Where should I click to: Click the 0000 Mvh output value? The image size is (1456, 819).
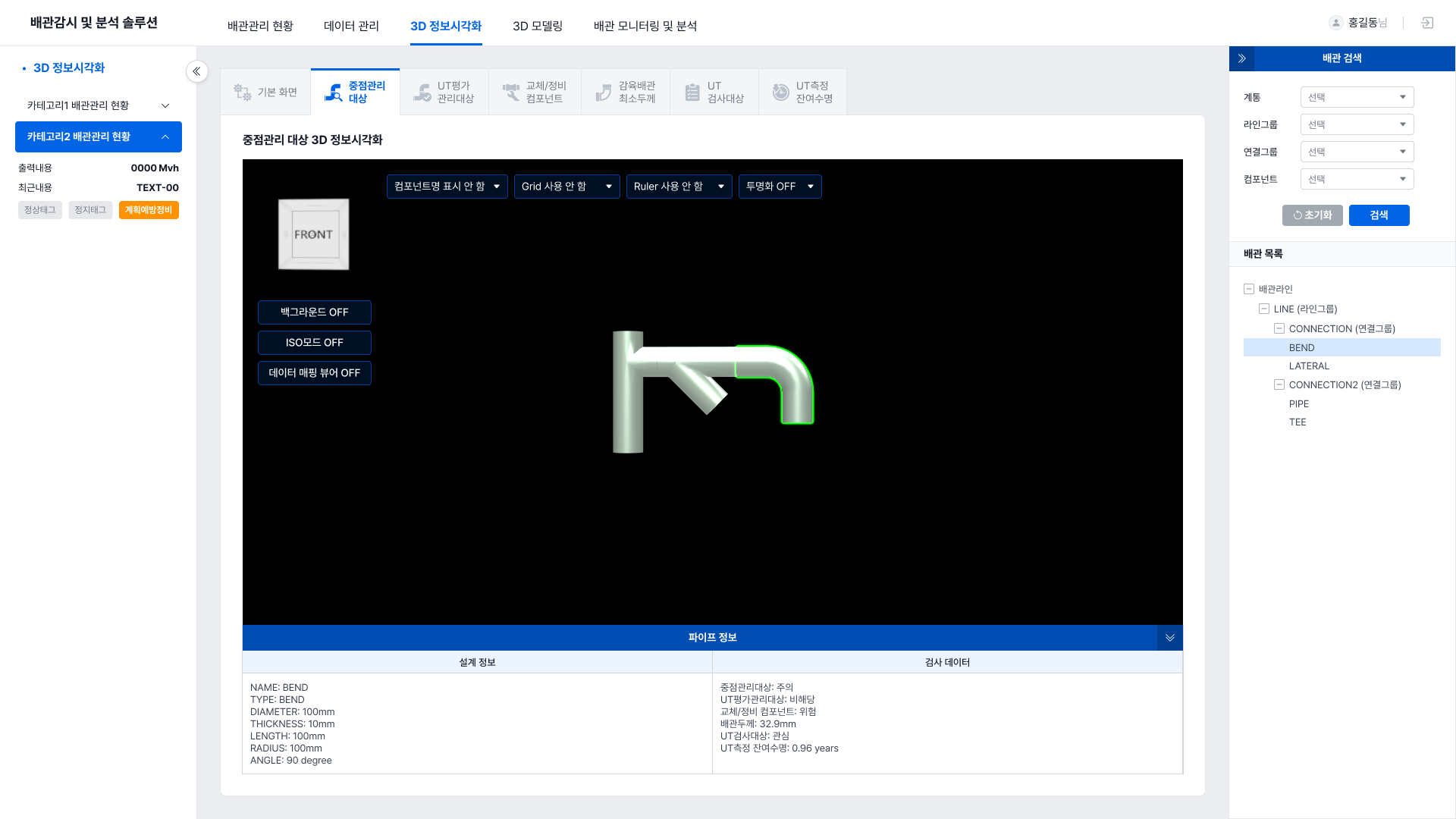click(155, 168)
